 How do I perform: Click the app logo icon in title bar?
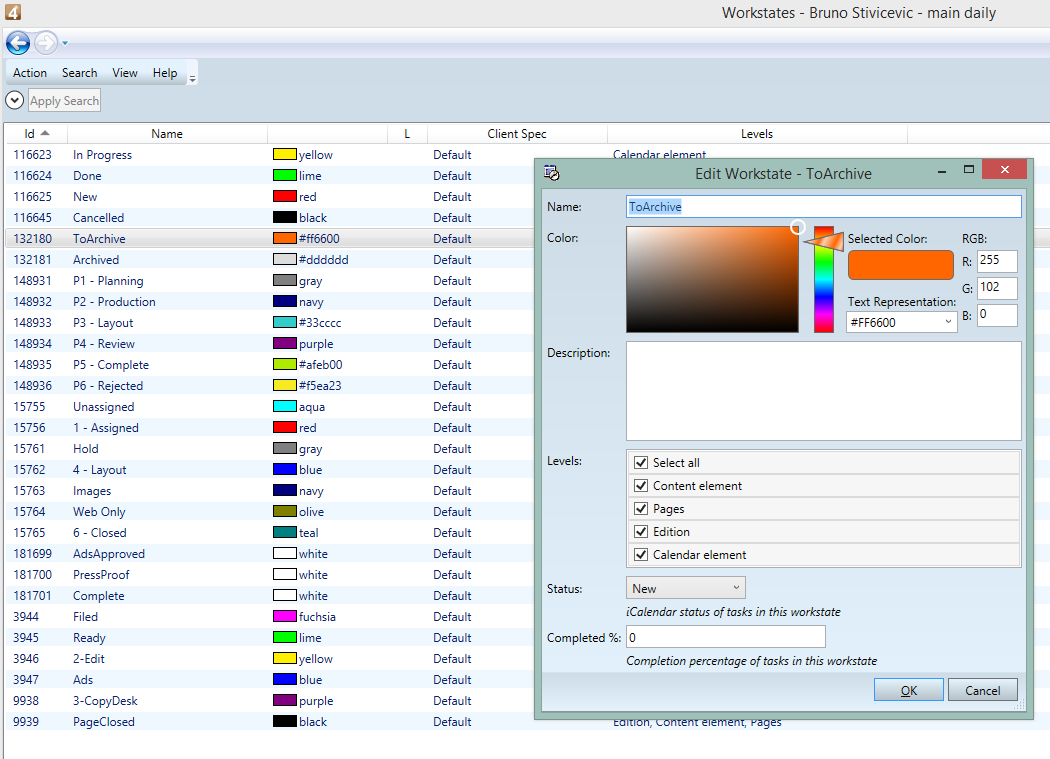click(x=11, y=12)
